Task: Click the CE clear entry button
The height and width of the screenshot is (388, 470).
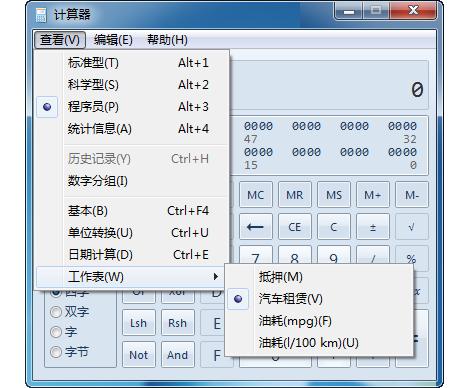Action: point(295,227)
